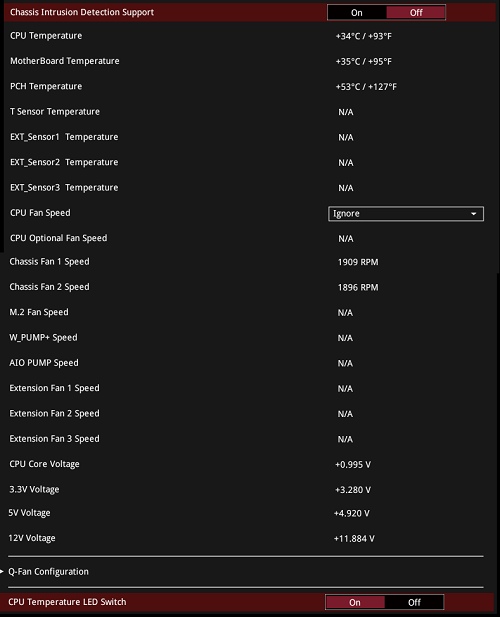Click the +4.920 V value
The image size is (500, 617).
pos(352,513)
